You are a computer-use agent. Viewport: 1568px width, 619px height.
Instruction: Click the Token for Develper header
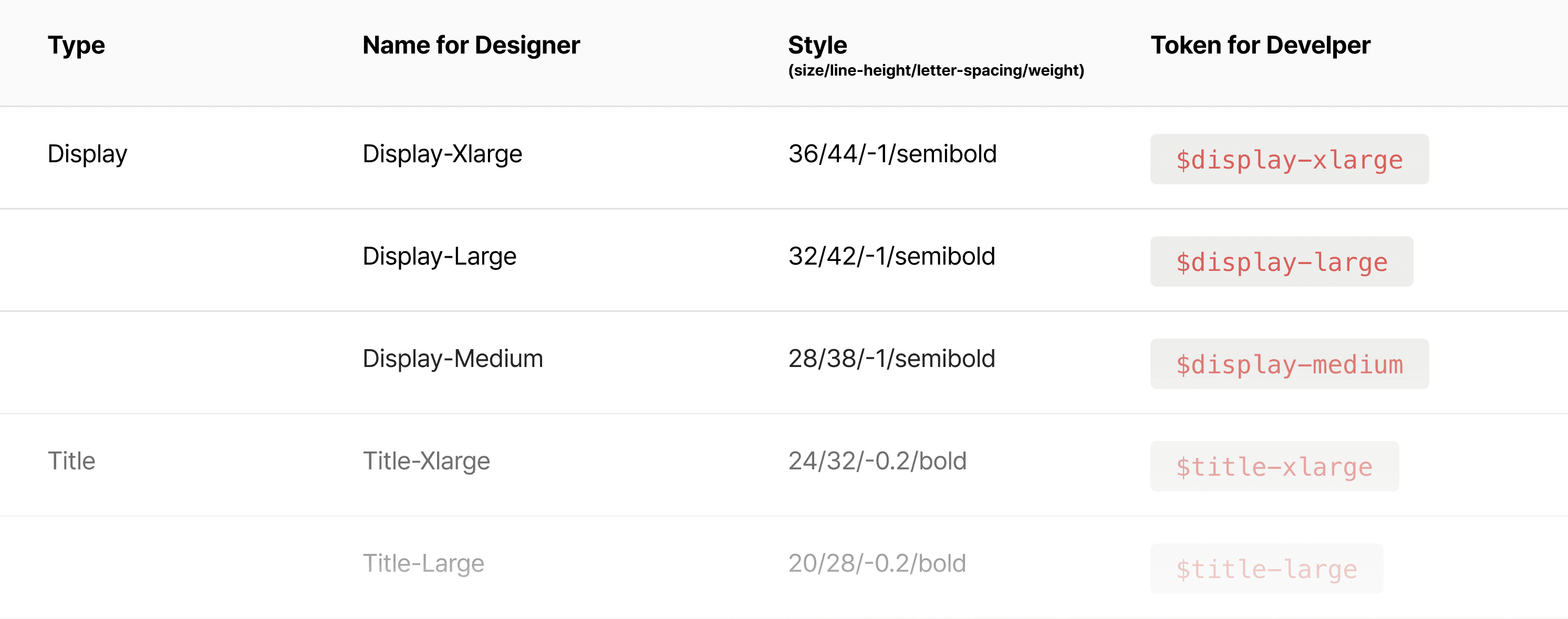[x=1260, y=45]
